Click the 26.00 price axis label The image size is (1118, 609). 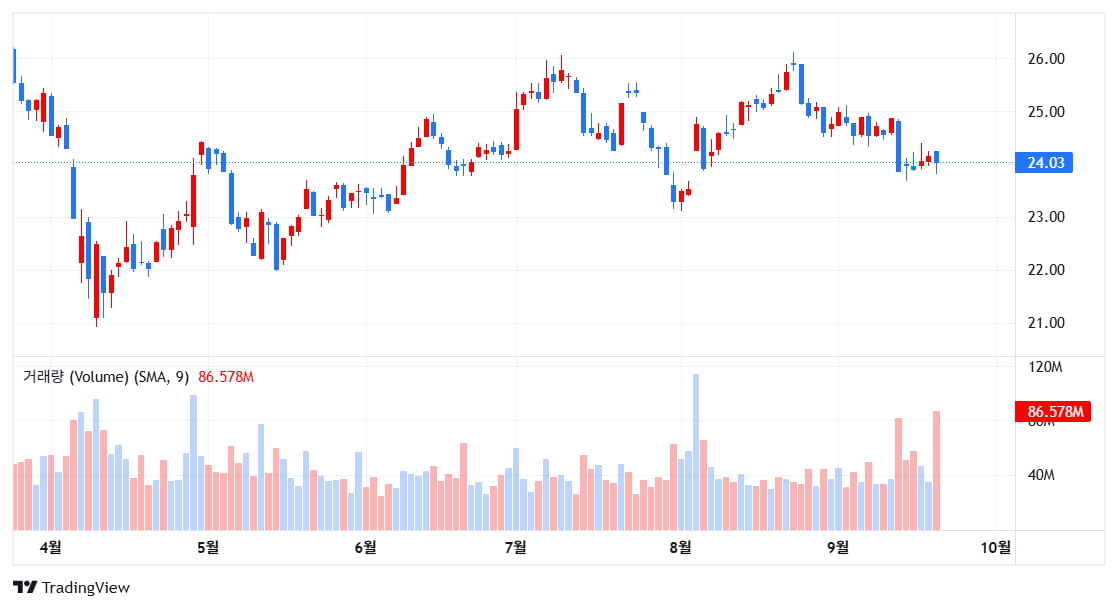(1046, 59)
